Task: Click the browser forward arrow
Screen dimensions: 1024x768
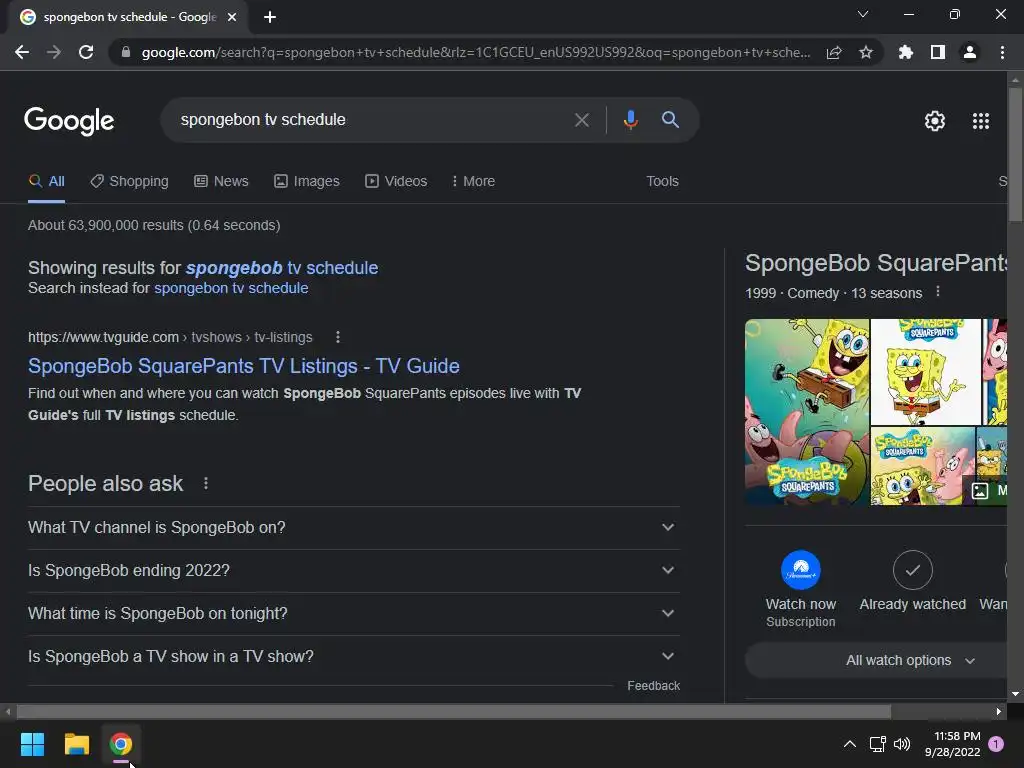Action: coord(54,52)
